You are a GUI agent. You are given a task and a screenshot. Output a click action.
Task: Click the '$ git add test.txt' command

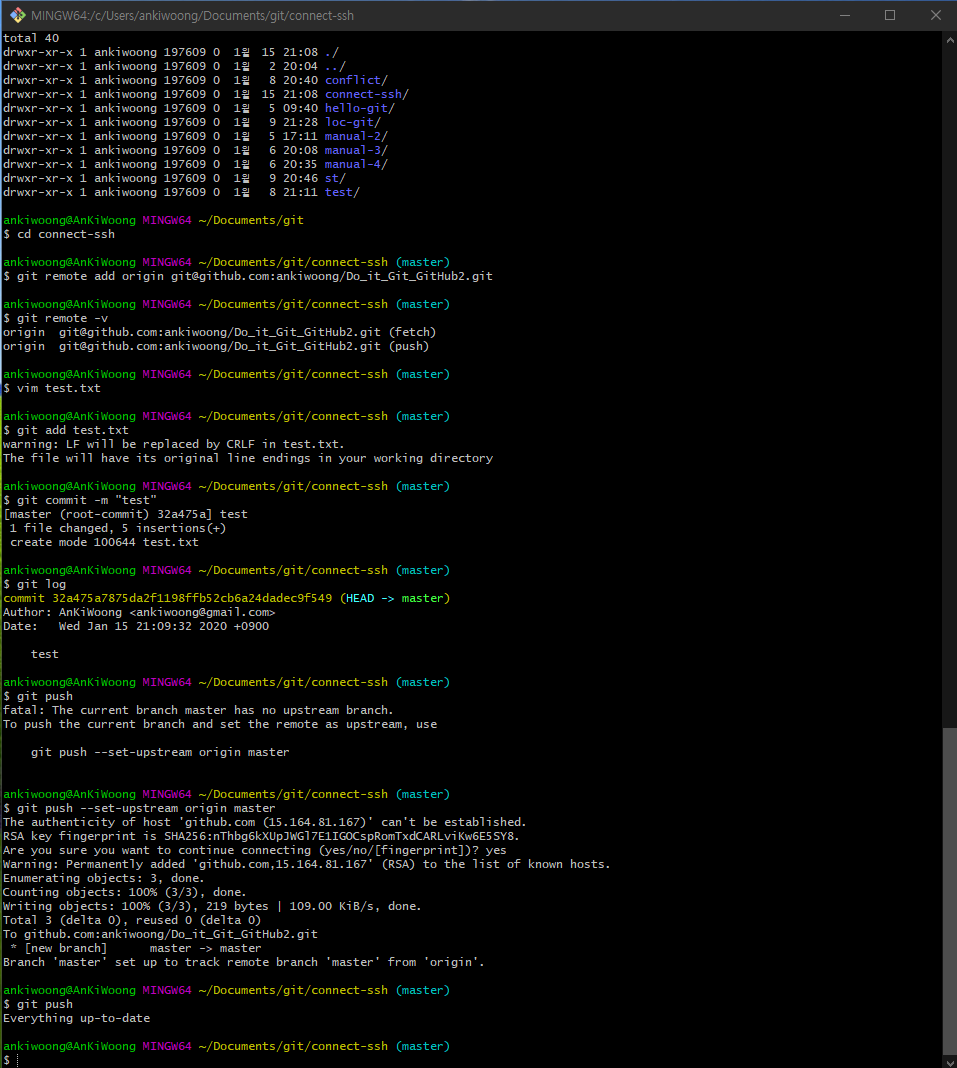click(x=66, y=430)
